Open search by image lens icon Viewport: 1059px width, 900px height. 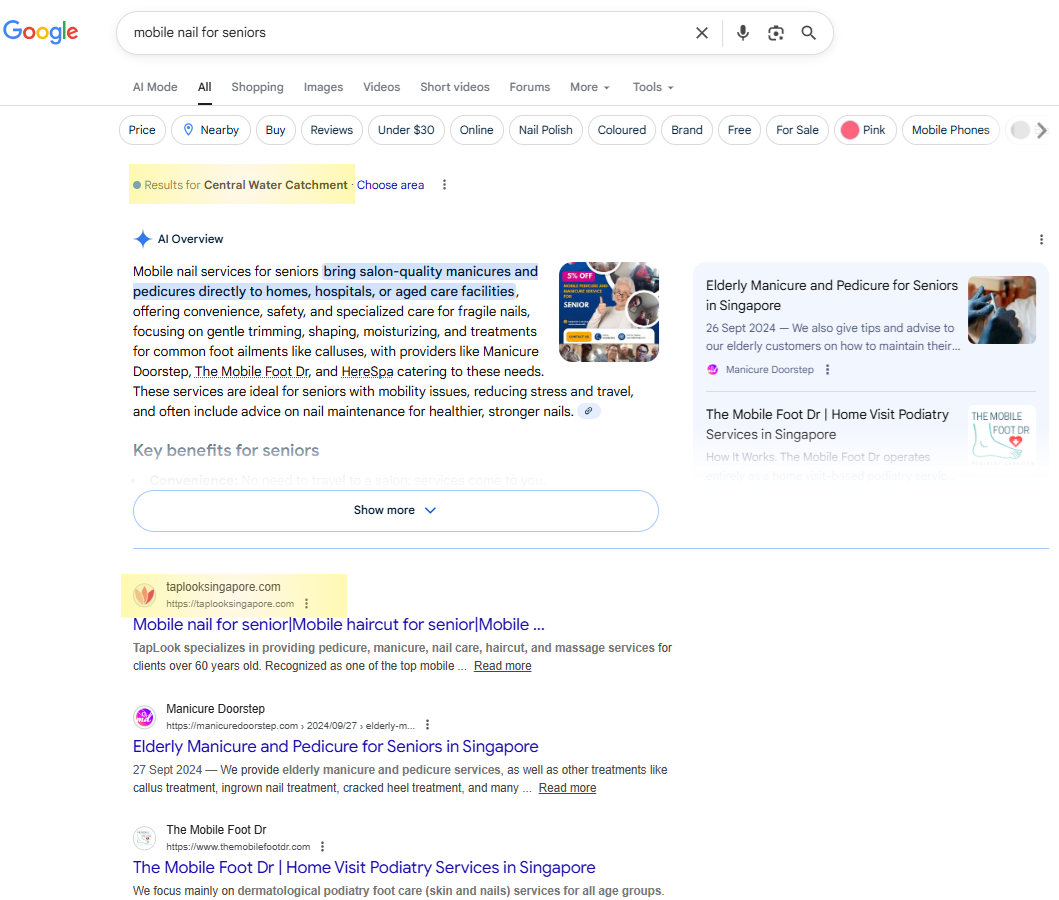click(776, 33)
